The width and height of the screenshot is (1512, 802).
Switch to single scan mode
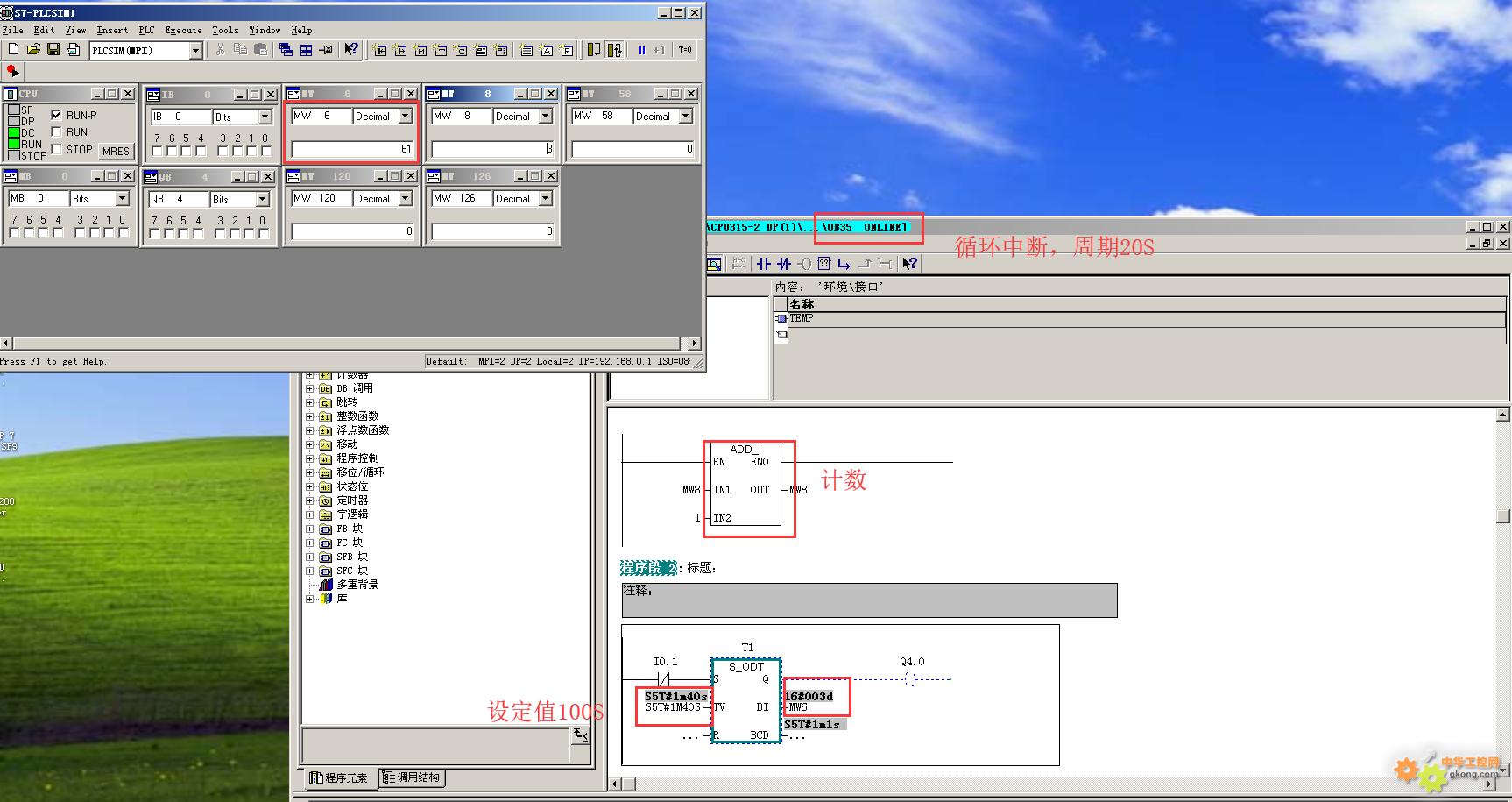[594, 50]
